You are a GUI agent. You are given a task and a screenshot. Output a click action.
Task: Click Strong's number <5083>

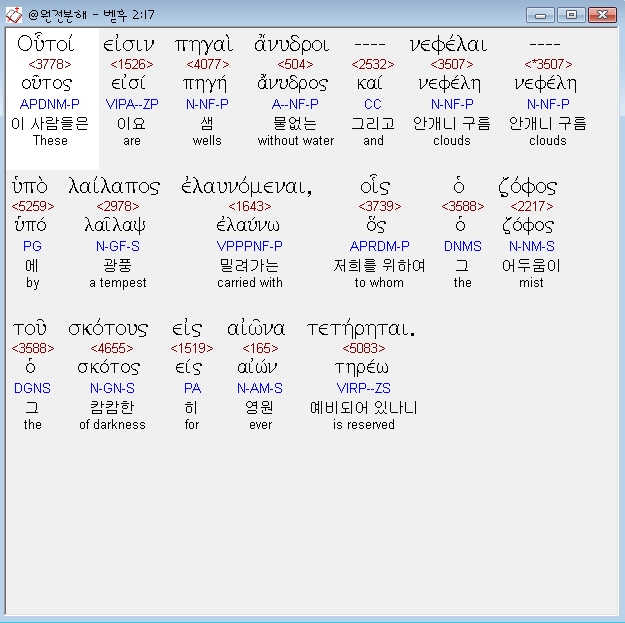pyautogui.click(x=364, y=348)
